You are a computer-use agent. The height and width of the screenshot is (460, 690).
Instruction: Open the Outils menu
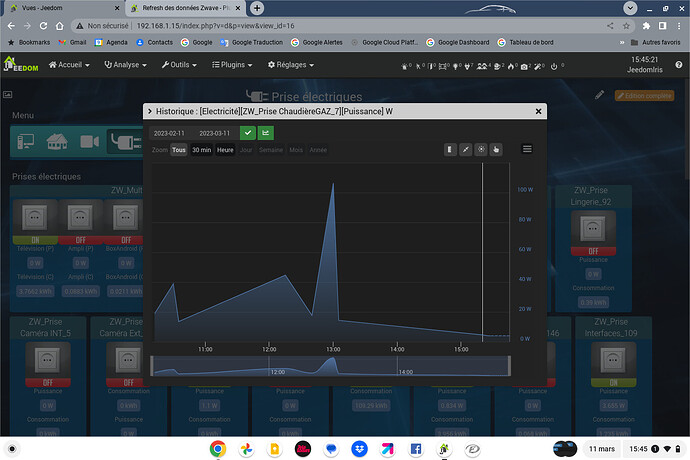[179, 65]
